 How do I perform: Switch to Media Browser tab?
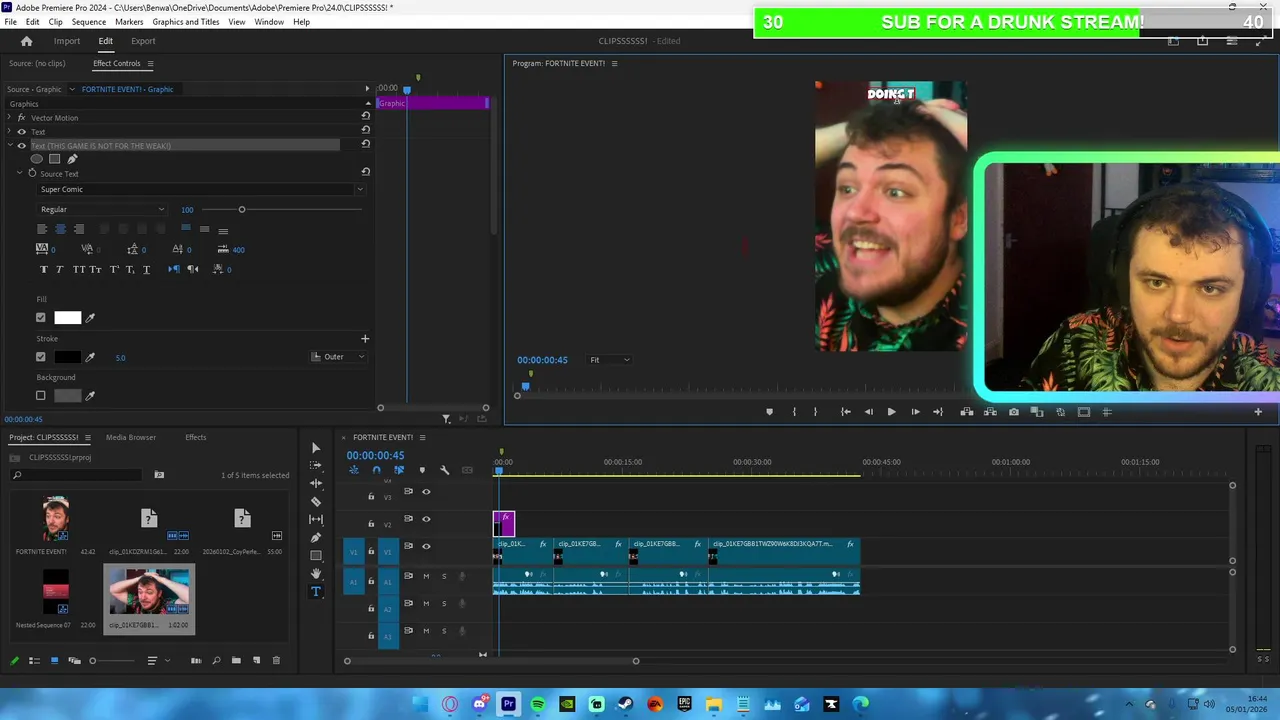(x=131, y=437)
